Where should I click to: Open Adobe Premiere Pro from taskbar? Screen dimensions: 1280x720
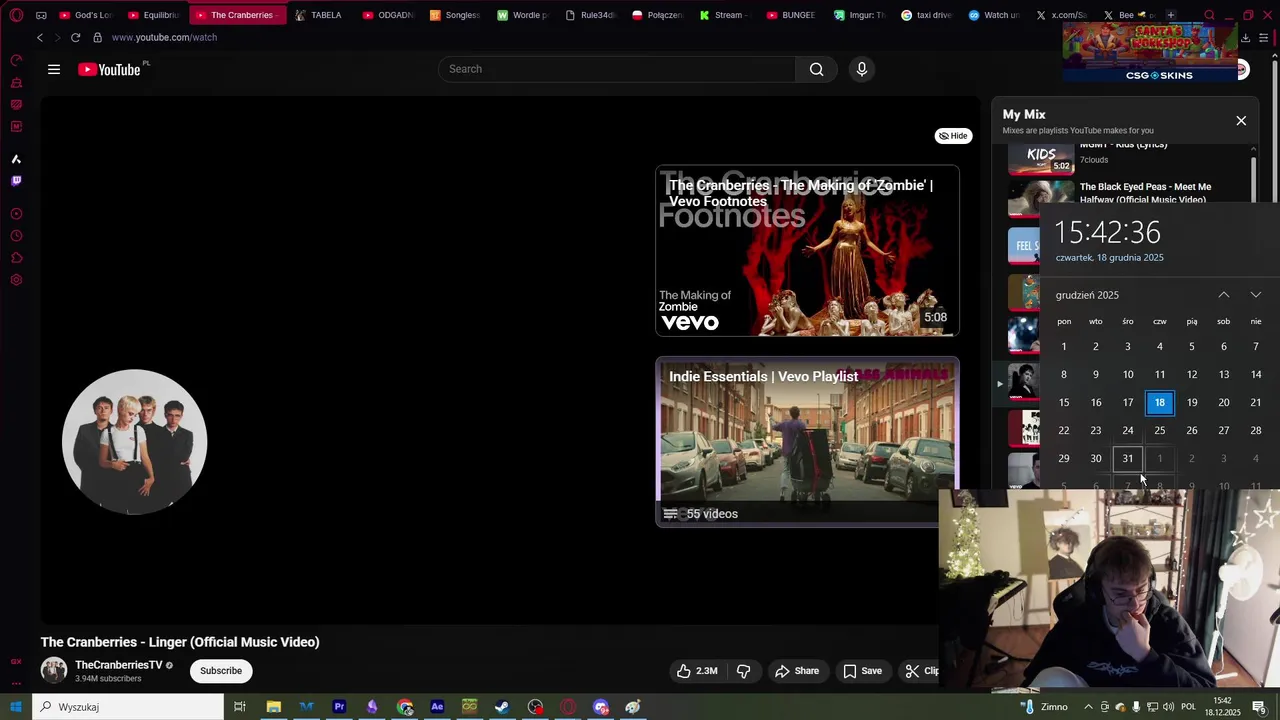(339, 707)
